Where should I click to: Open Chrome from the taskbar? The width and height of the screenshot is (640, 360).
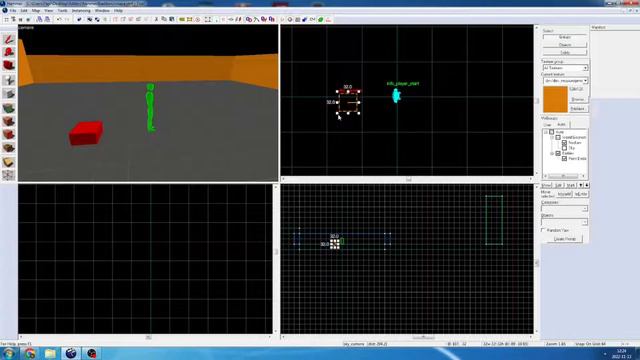click(x=30, y=353)
